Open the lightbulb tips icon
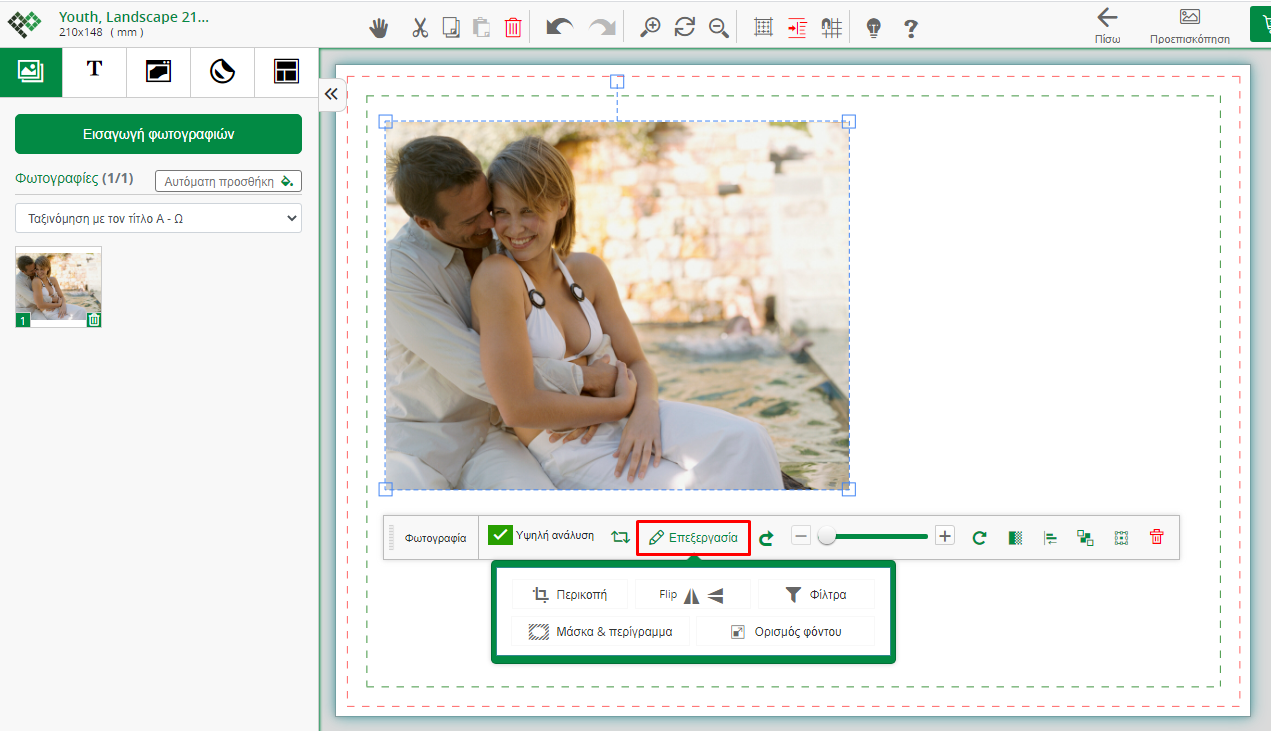 click(873, 28)
